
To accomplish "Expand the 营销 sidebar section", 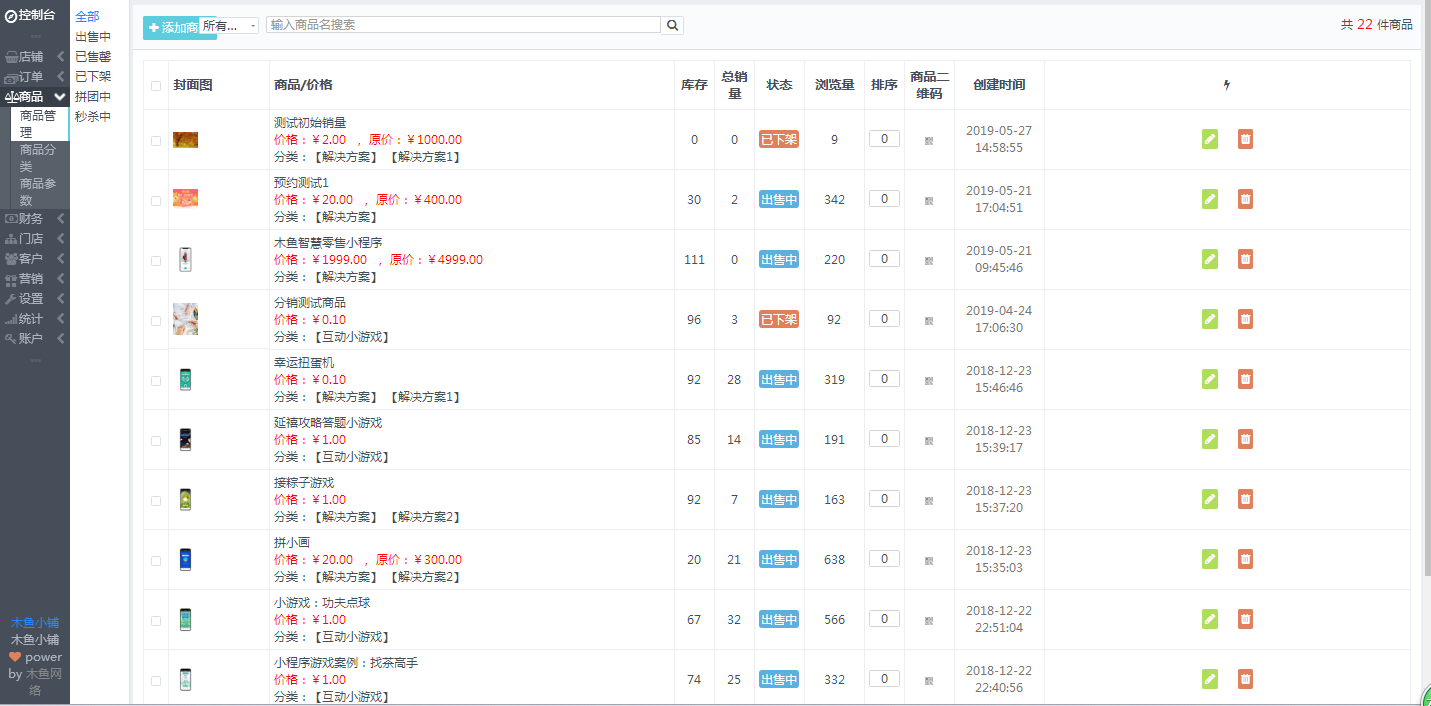I will (x=34, y=278).
